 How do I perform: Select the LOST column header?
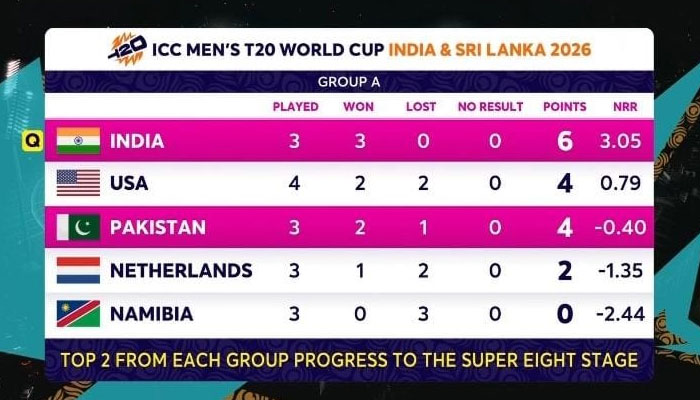(x=421, y=107)
